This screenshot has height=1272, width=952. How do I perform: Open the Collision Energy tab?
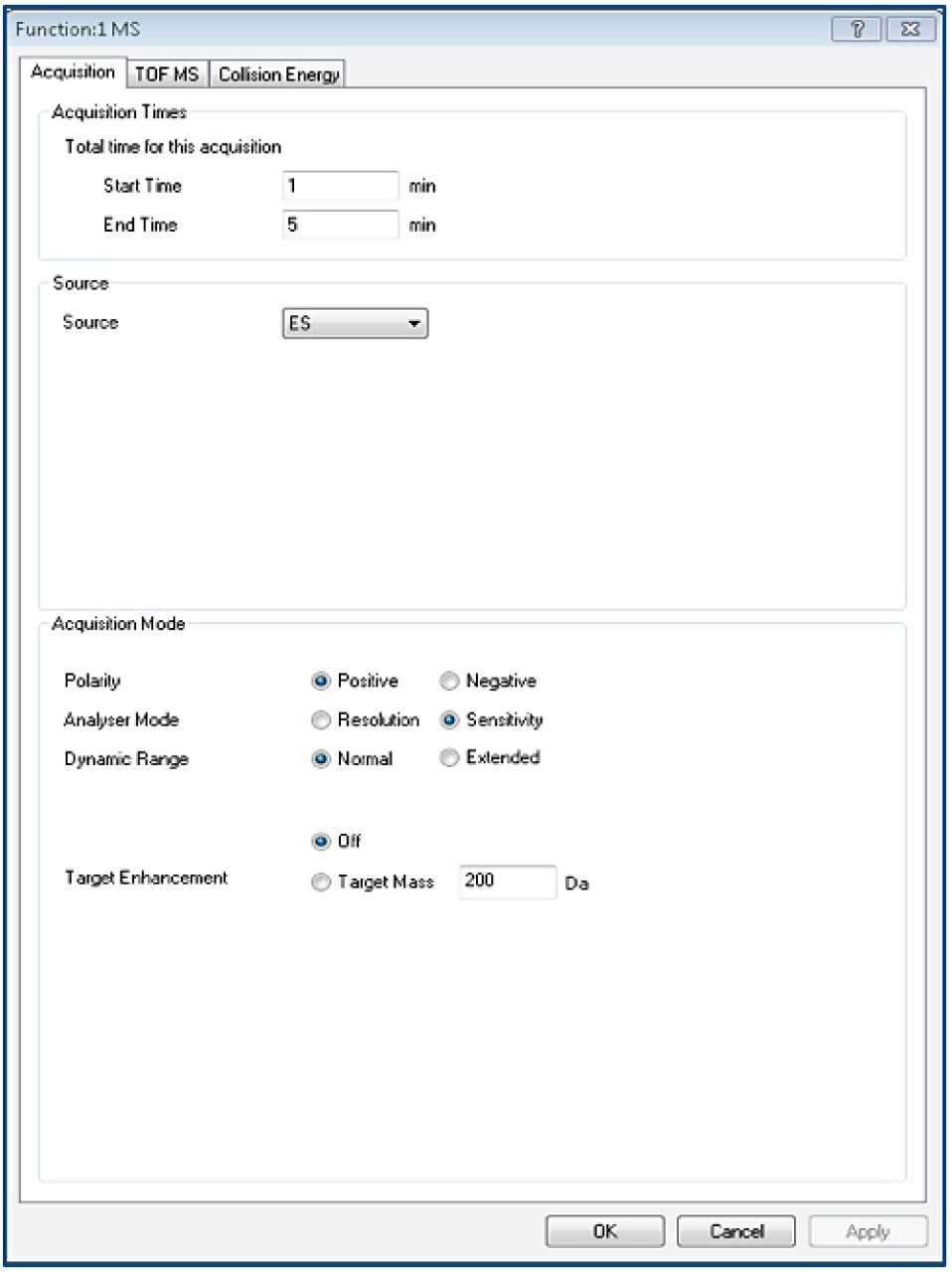click(x=278, y=75)
